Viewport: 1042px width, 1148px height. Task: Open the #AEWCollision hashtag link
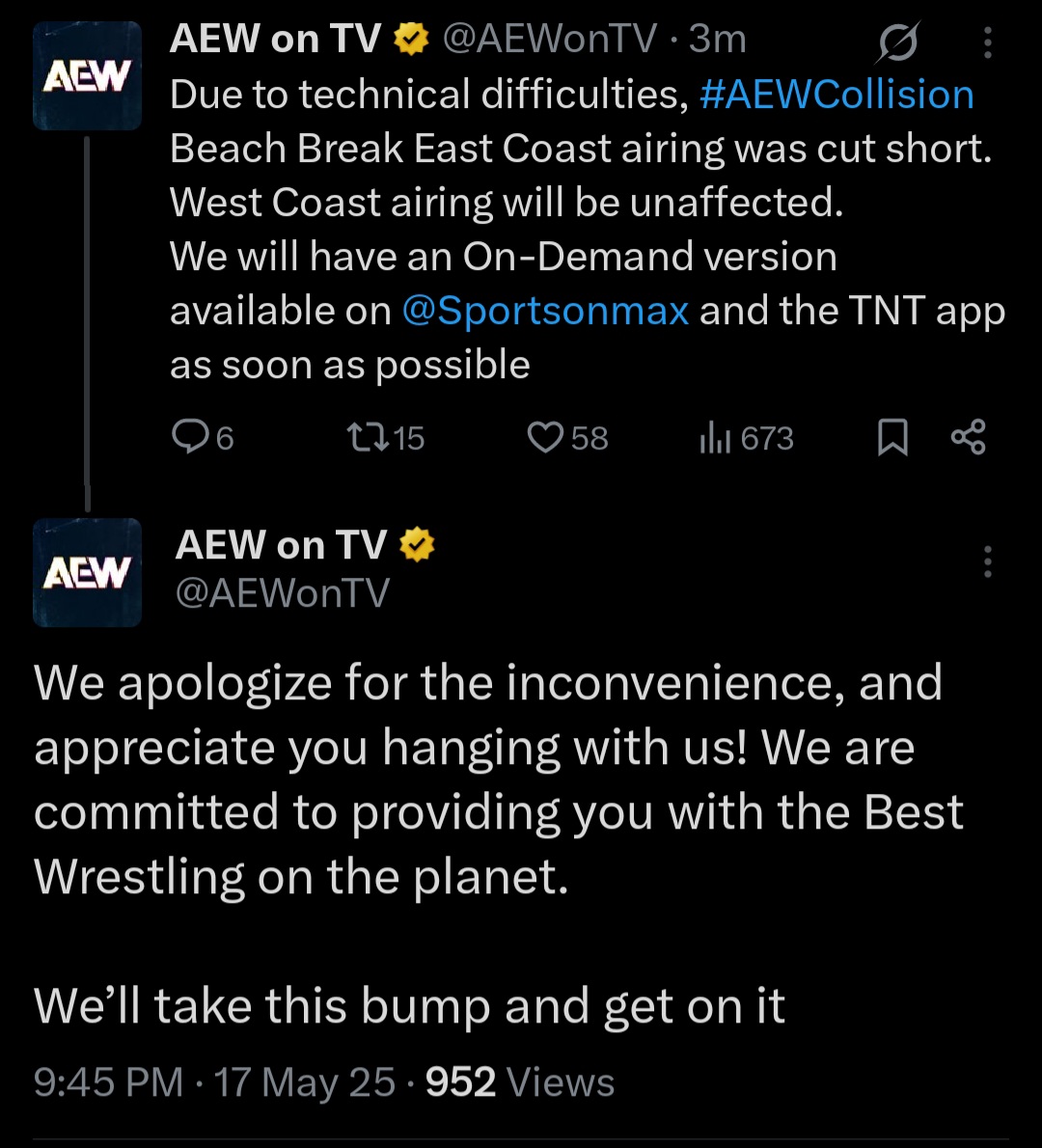coord(836,95)
